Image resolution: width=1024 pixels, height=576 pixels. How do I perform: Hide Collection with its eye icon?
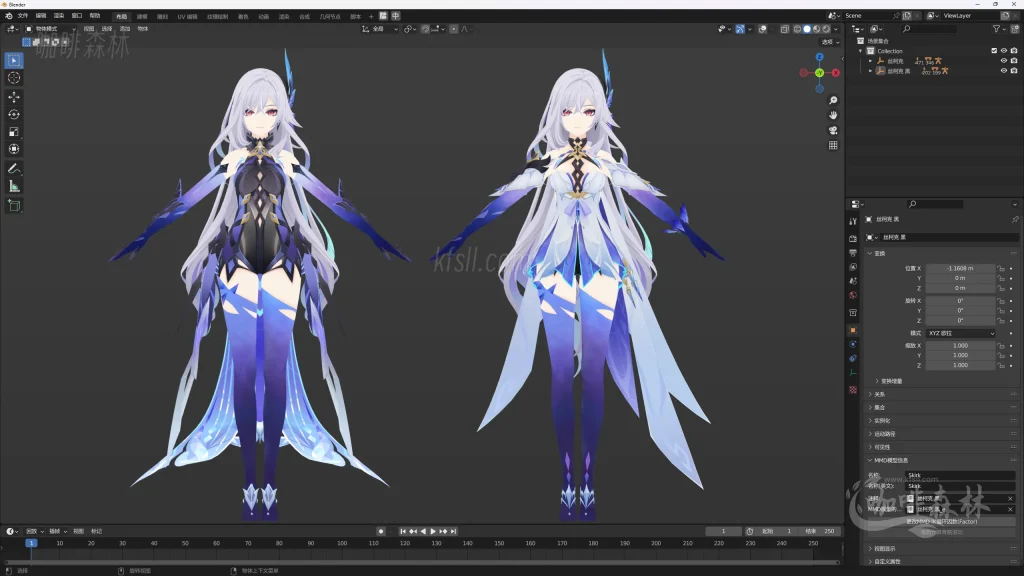pyautogui.click(x=1004, y=51)
